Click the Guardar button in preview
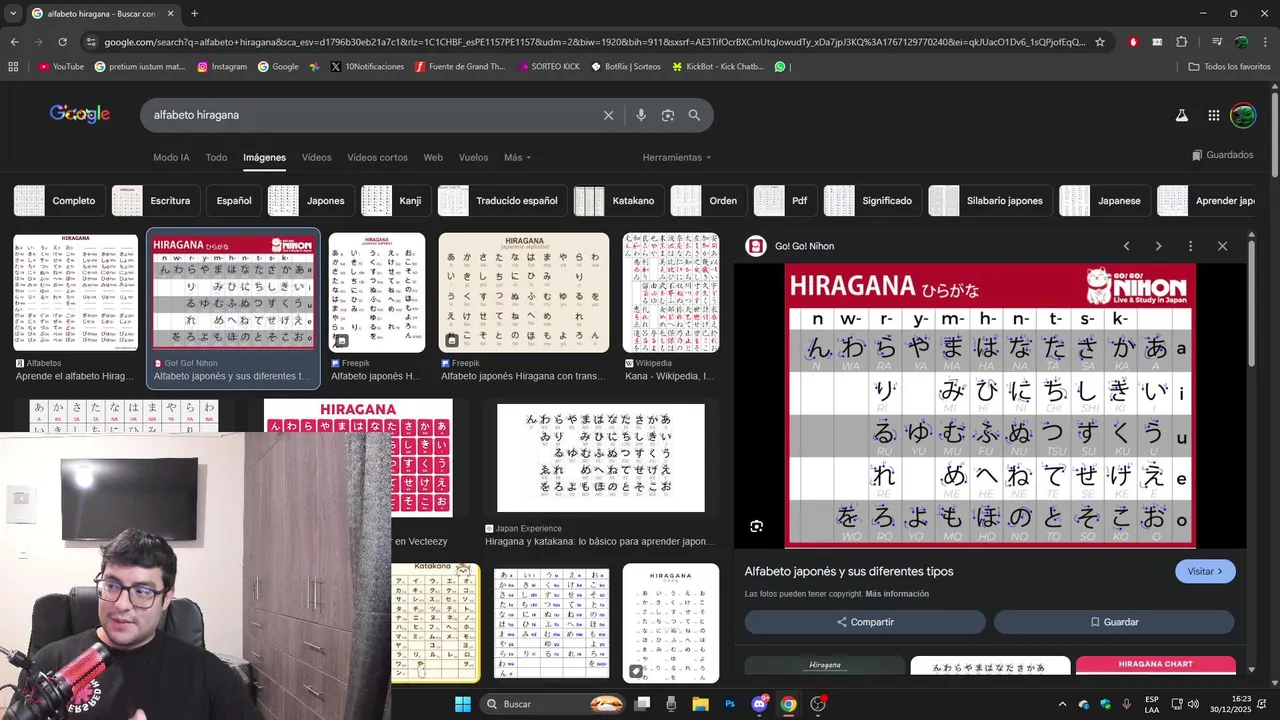Screen dimensions: 1280x720 pos(1114,622)
